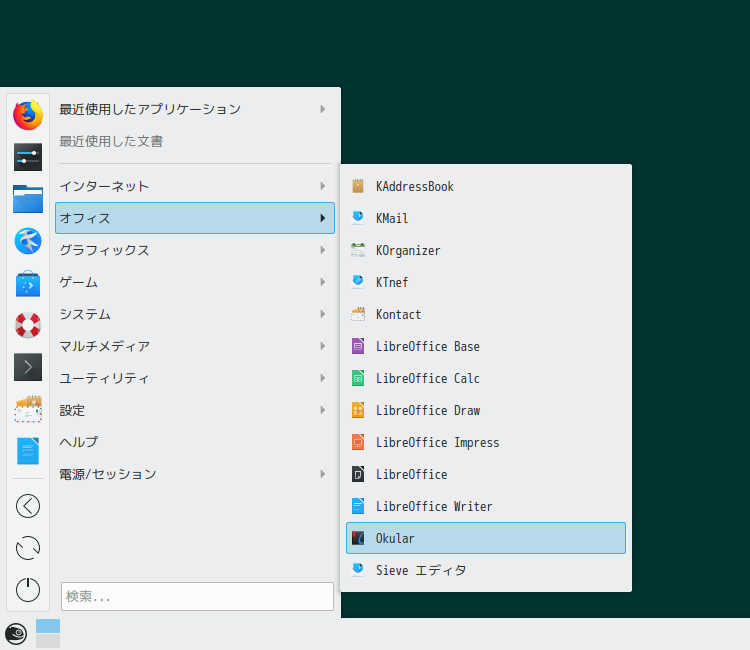Image resolution: width=750 pixels, height=650 pixels.
Task: Click the KAddressBook icon
Action: point(358,186)
